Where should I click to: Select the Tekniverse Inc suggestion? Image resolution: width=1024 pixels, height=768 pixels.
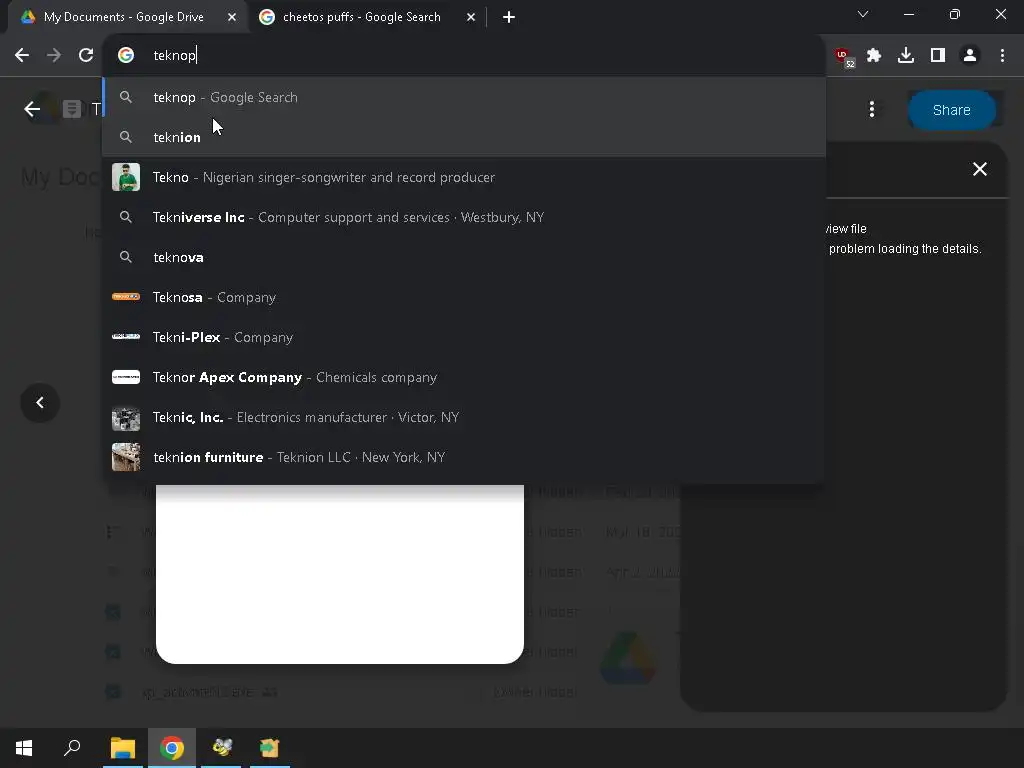point(464,217)
